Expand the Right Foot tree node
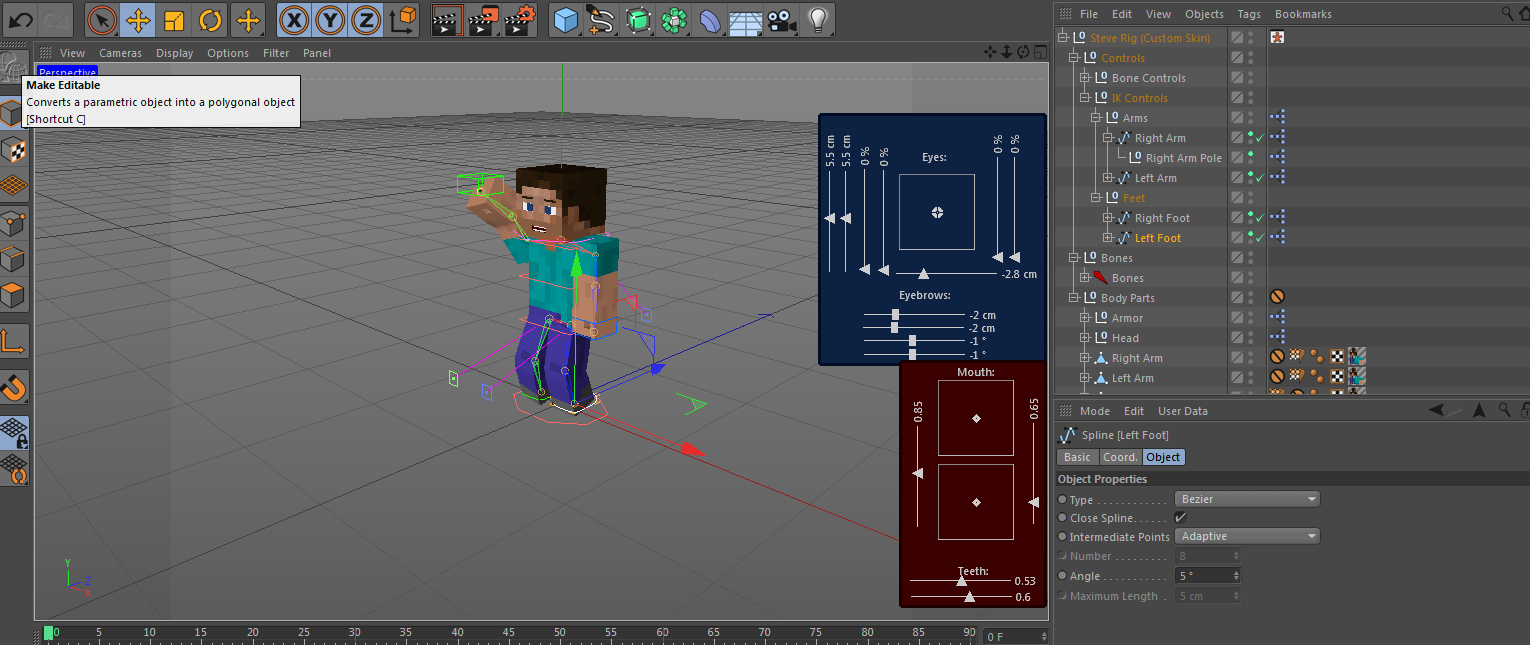The width and height of the screenshot is (1530, 645). coord(1107,218)
